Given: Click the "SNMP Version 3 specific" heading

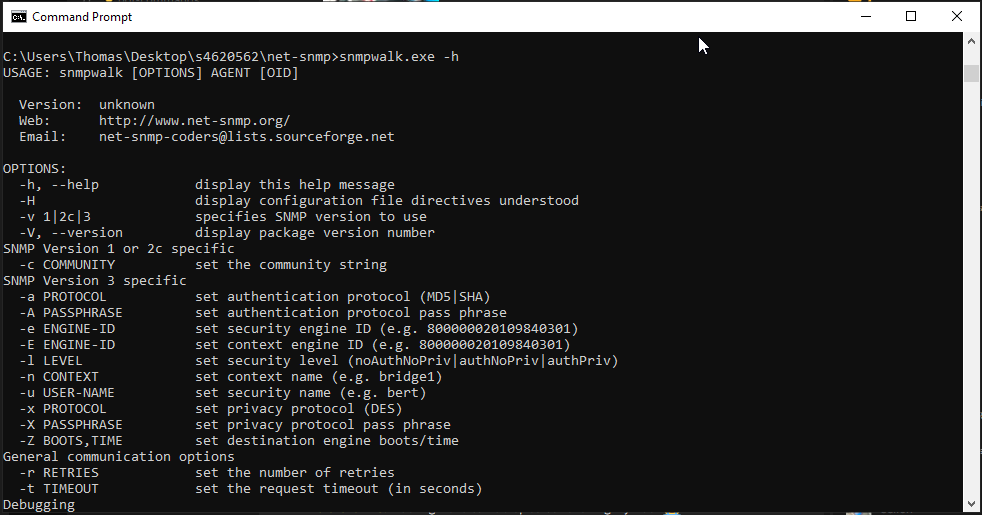Looking at the screenshot, I should 94,281.
